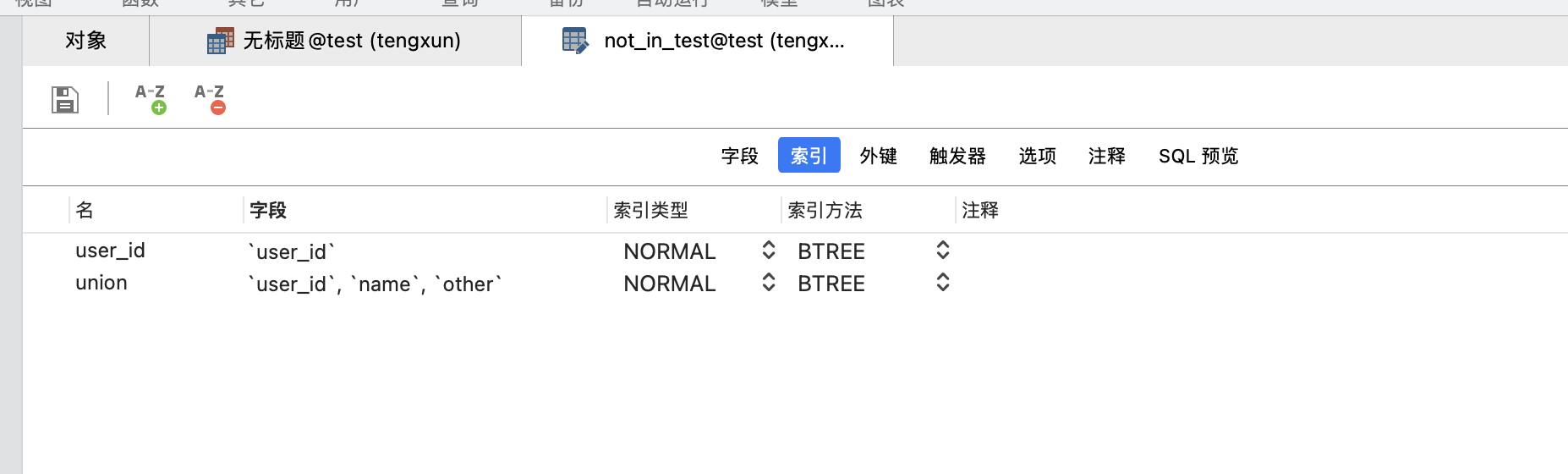Viewport: 1568px width, 474px height.
Task: Open the 选项 tab
Action: point(1038,156)
